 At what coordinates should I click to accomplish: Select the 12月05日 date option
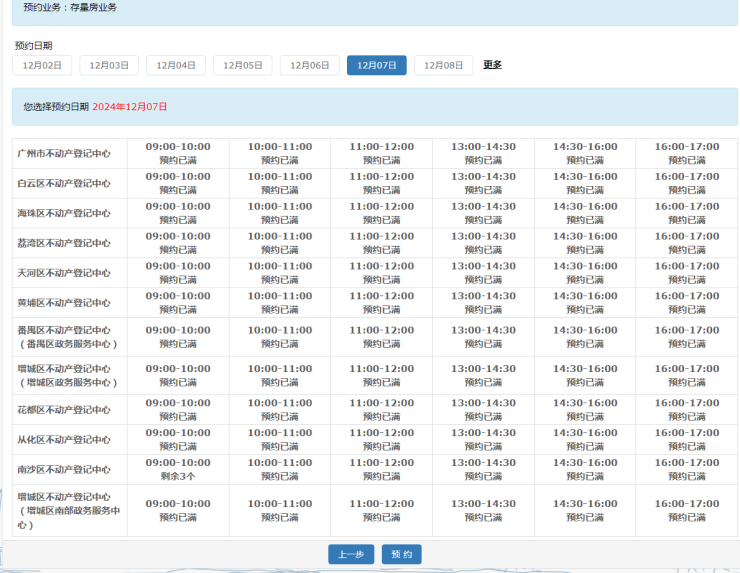(x=243, y=65)
